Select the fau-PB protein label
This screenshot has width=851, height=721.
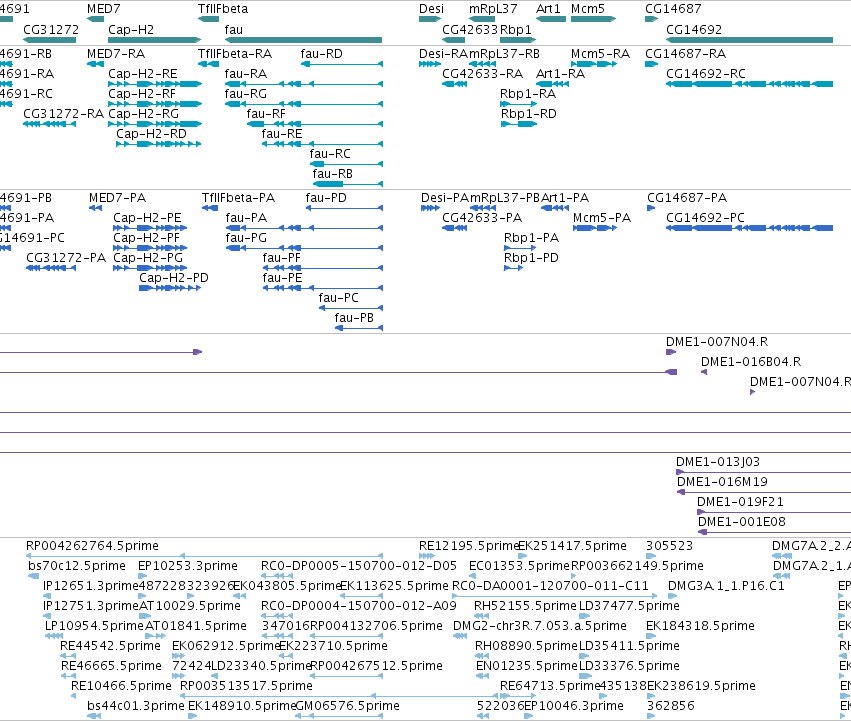point(354,318)
